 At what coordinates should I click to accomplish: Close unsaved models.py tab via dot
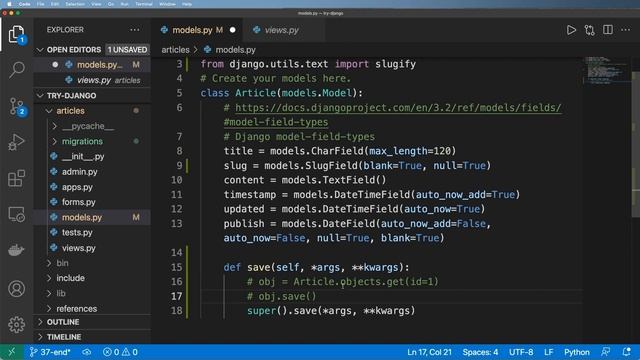(x=233, y=30)
